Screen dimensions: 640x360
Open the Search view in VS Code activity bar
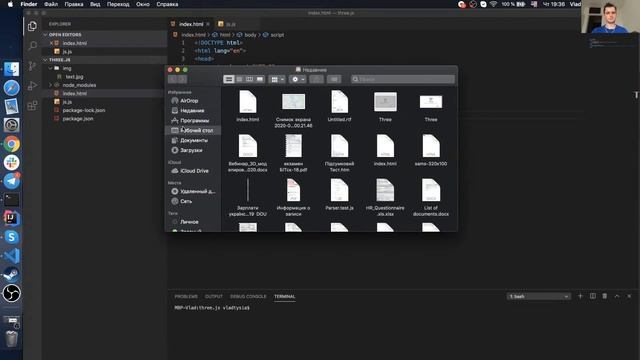coord(32,46)
